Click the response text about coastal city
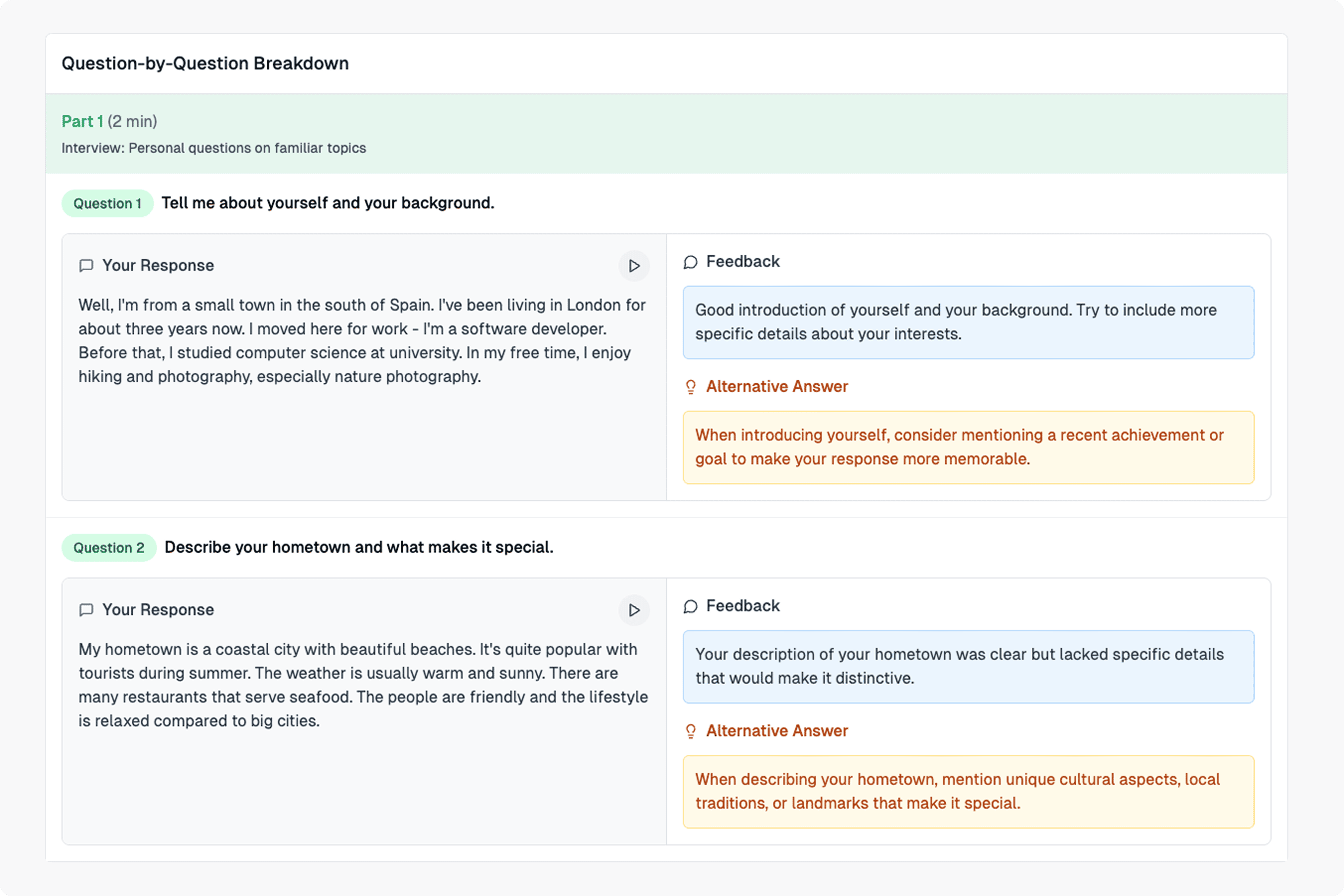The height and width of the screenshot is (896, 1344). point(362,685)
